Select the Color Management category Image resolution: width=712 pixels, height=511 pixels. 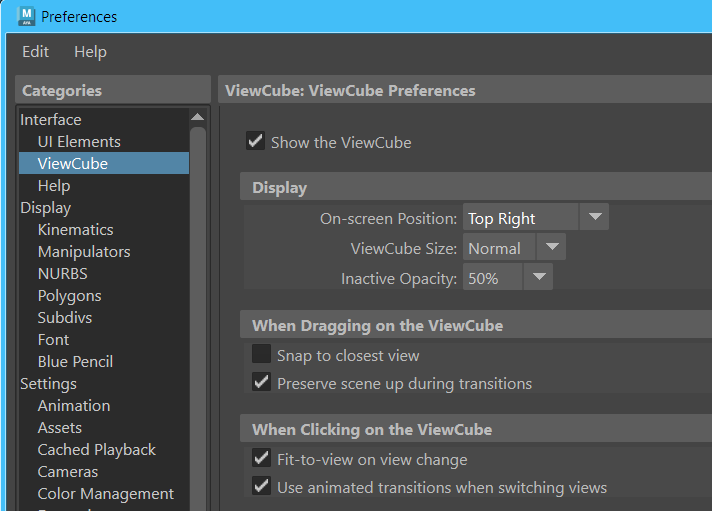[105, 494]
